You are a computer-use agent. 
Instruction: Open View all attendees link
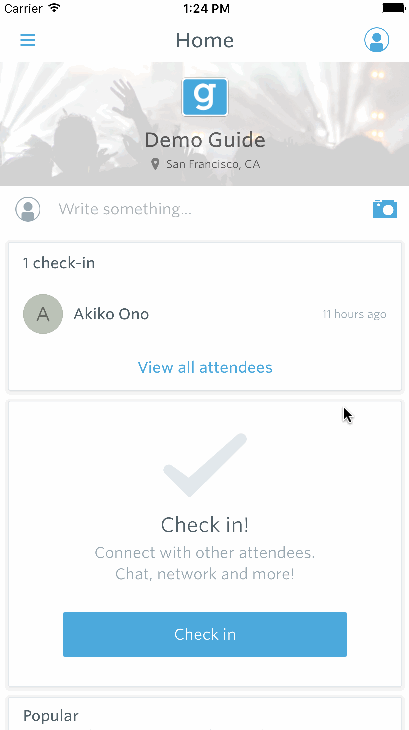pyautogui.click(x=205, y=367)
